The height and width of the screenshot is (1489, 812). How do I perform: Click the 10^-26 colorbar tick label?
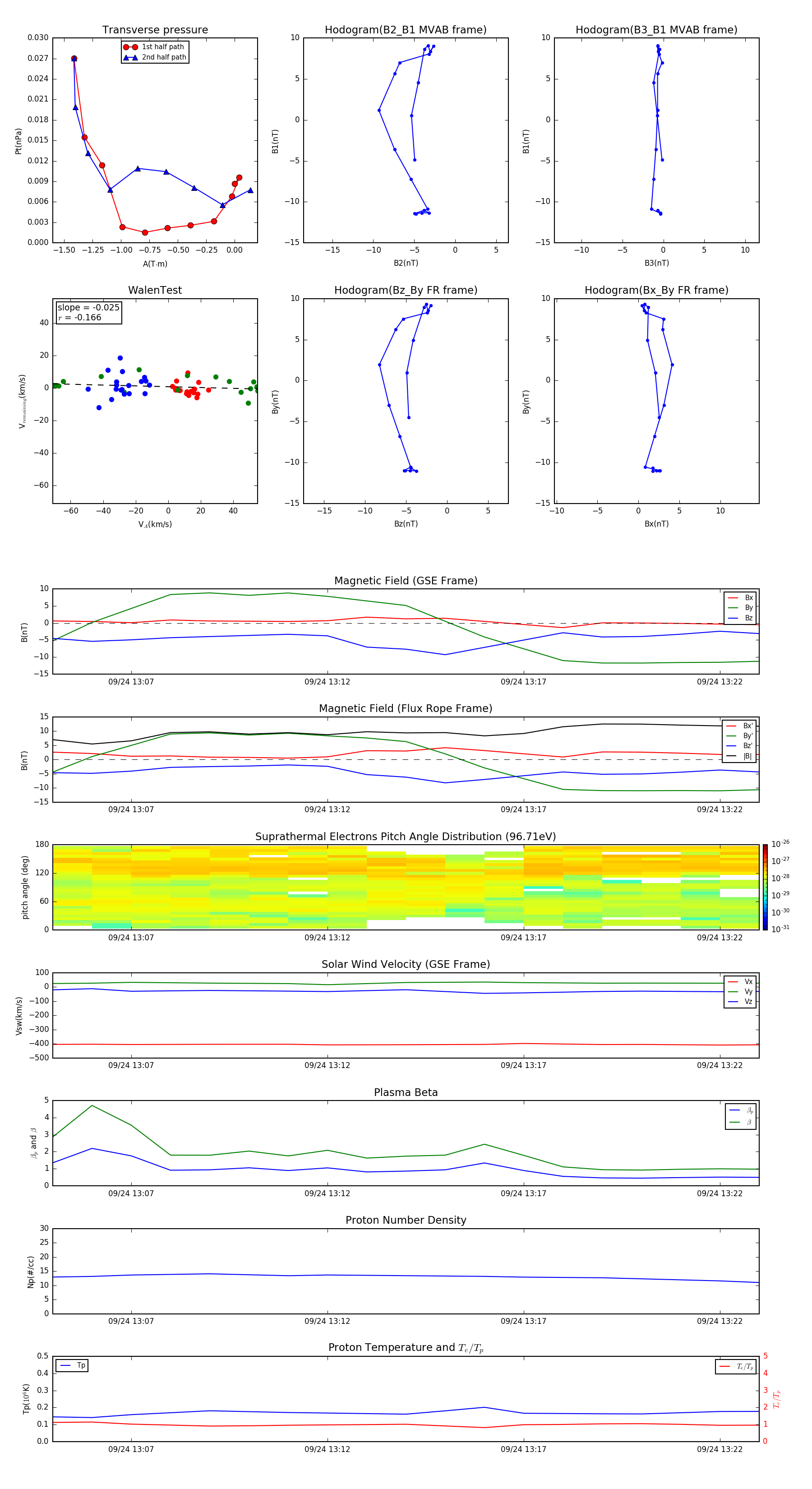tap(780, 844)
